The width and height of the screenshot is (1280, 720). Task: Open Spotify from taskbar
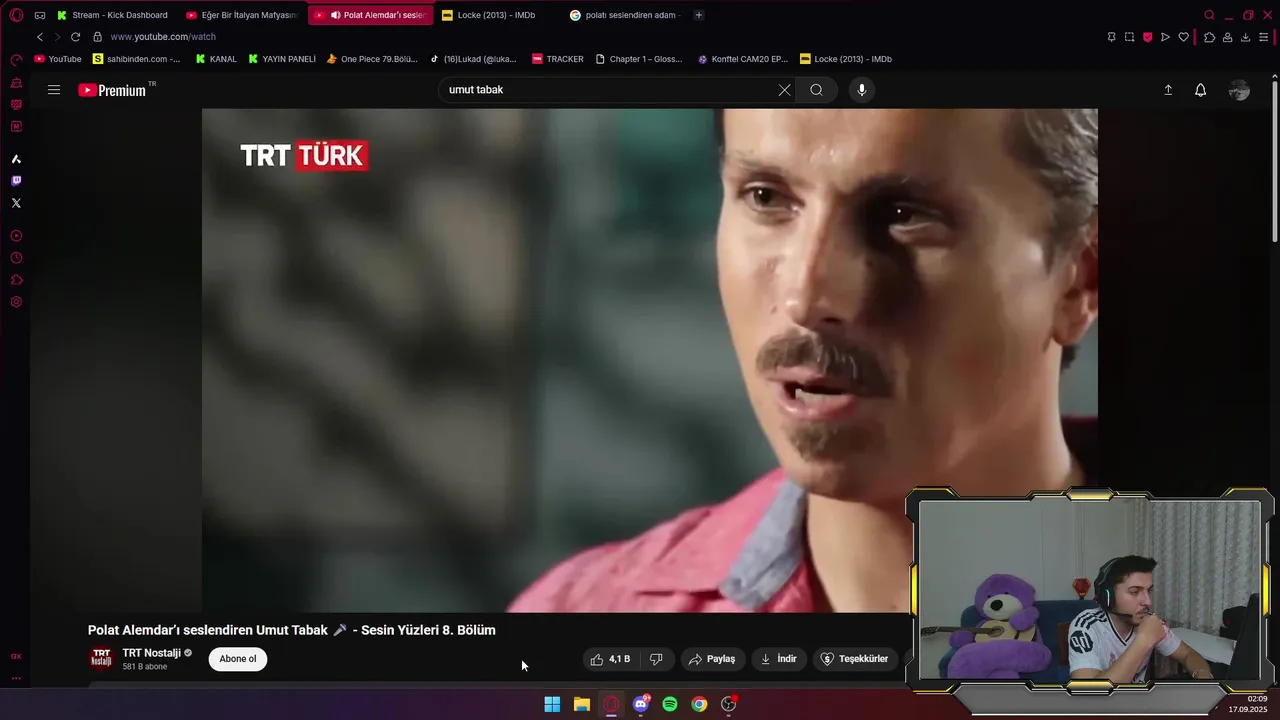tap(670, 704)
